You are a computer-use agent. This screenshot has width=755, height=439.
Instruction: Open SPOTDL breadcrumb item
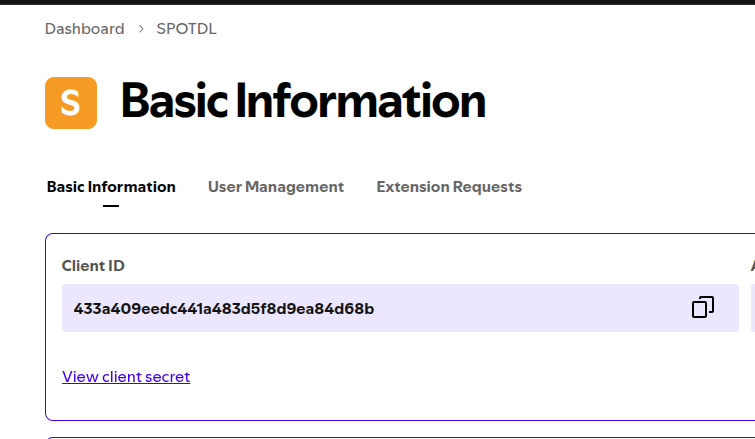(x=186, y=29)
